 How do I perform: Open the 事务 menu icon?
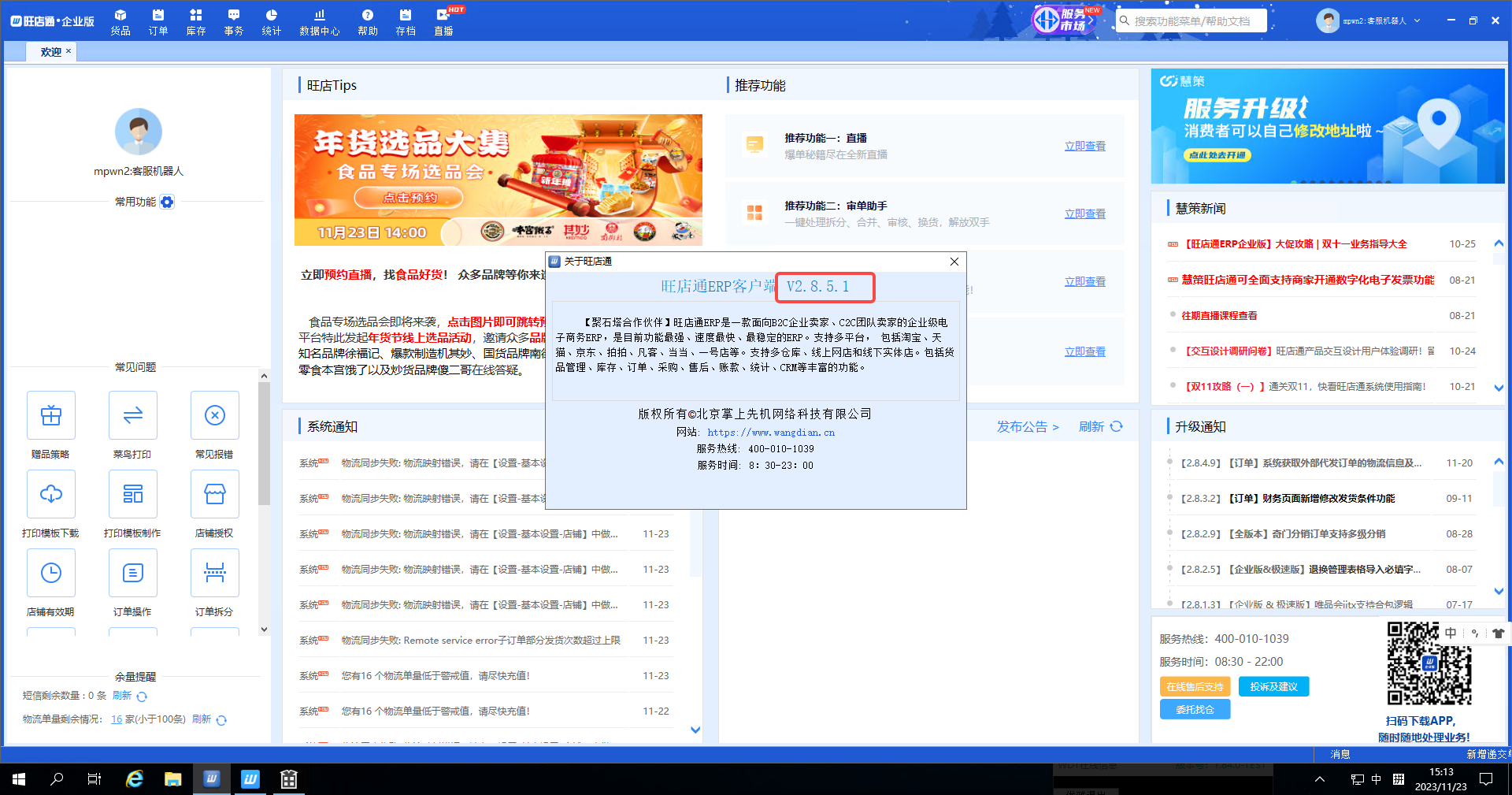[x=234, y=21]
